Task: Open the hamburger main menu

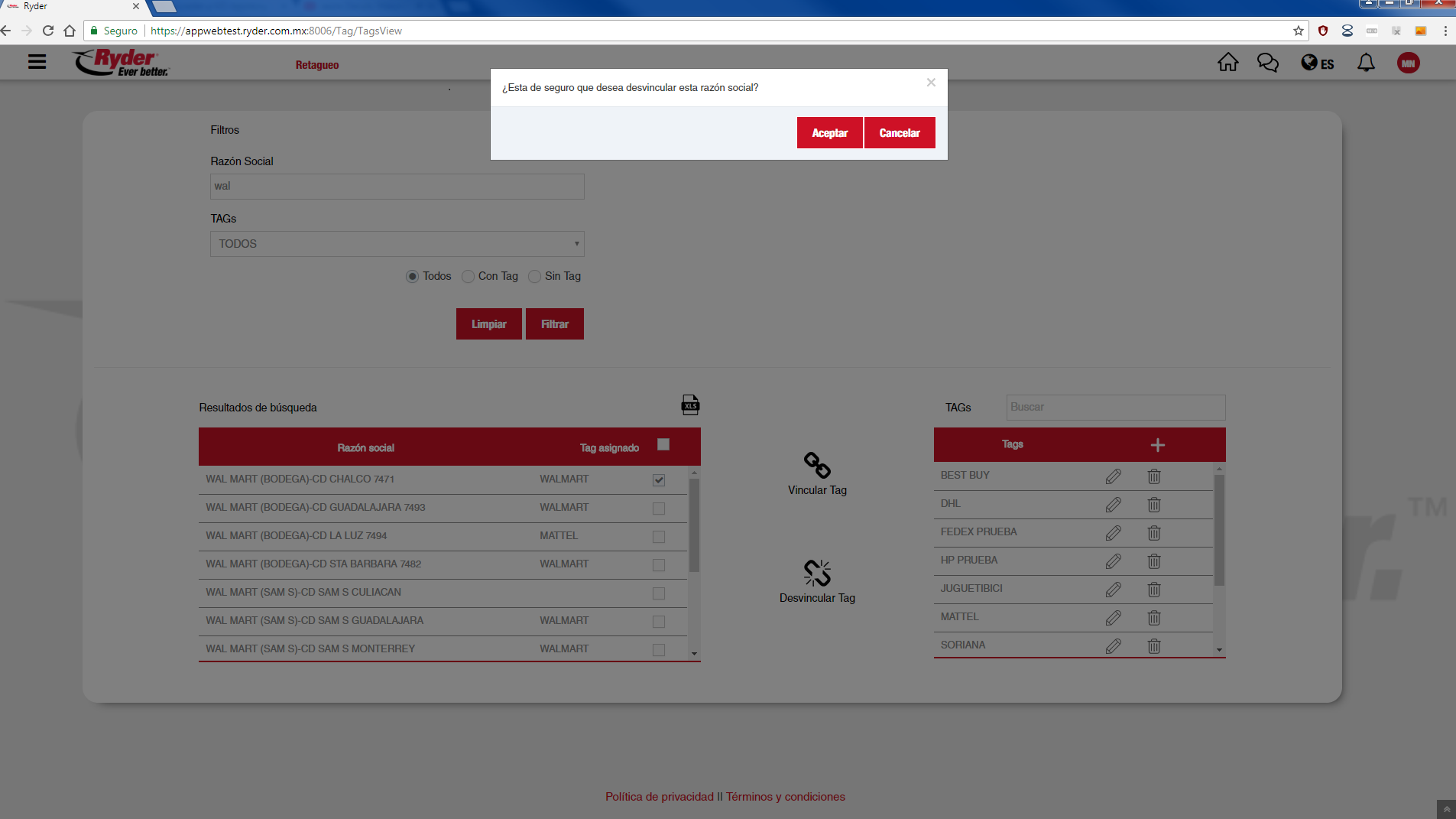Action: coord(37,62)
